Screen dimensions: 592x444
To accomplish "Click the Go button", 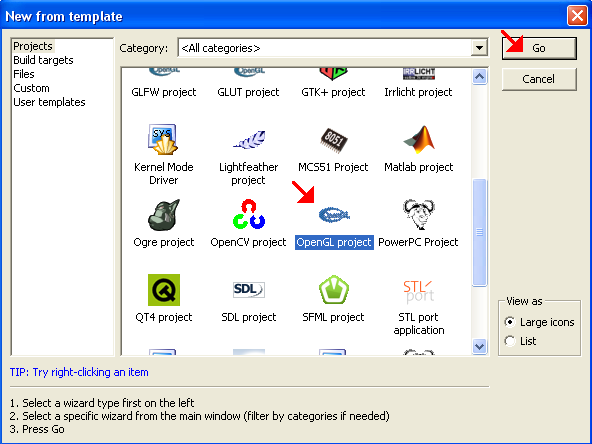I will coord(539,48).
